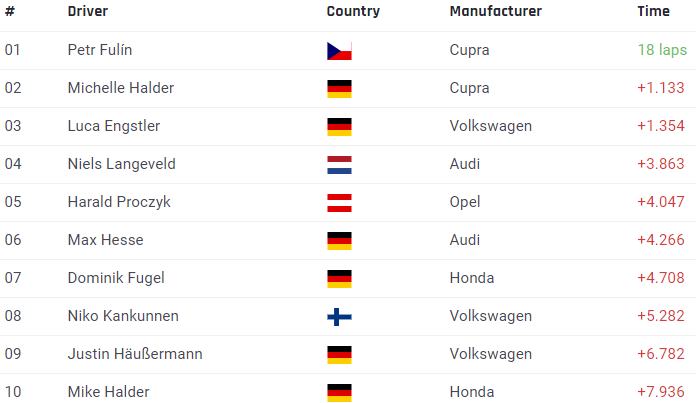Select the Time column header
This screenshot has height=403, width=696.
pyautogui.click(x=653, y=11)
